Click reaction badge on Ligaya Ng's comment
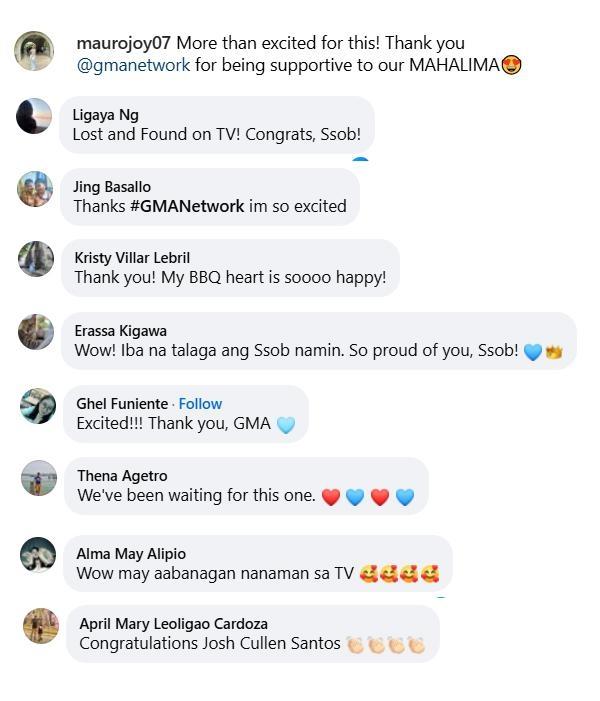 (x=360, y=159)
